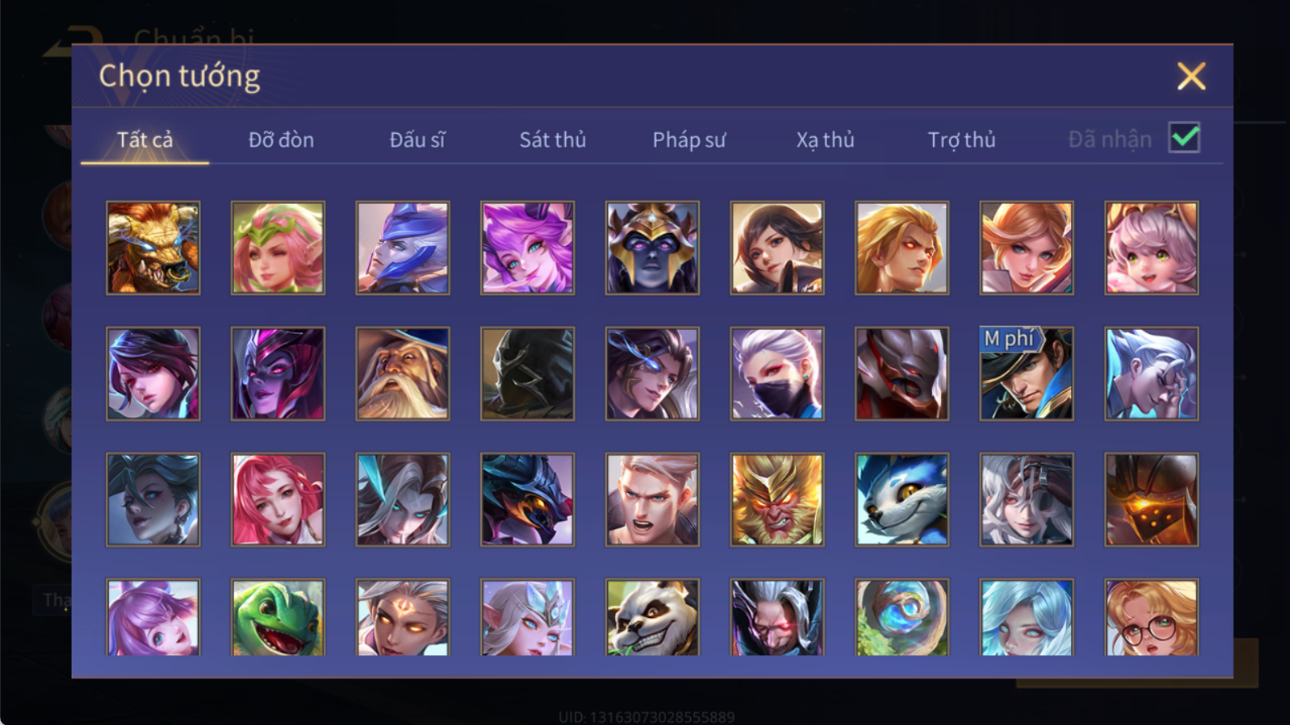Select the white-bearded old wizard hero
The height and width of the screenshot is (725, 1290).
click(403, 374)
